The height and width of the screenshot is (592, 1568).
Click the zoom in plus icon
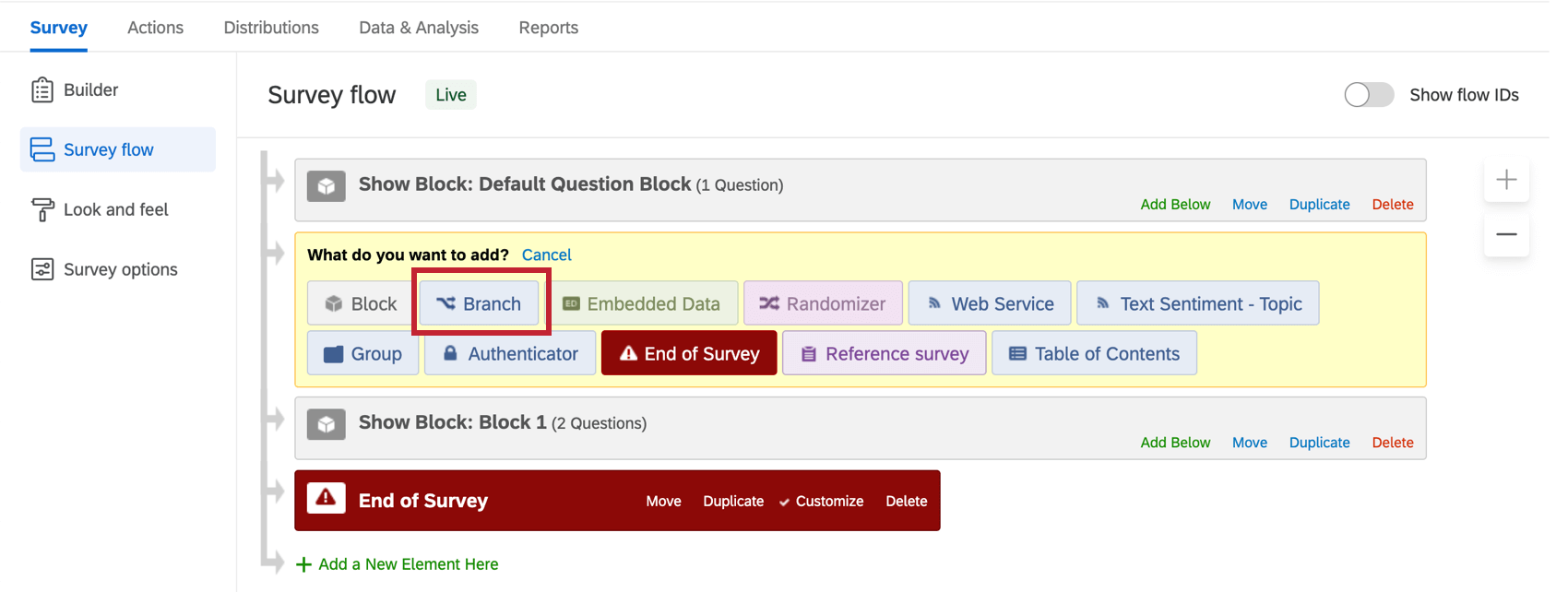click(1506, 180)
